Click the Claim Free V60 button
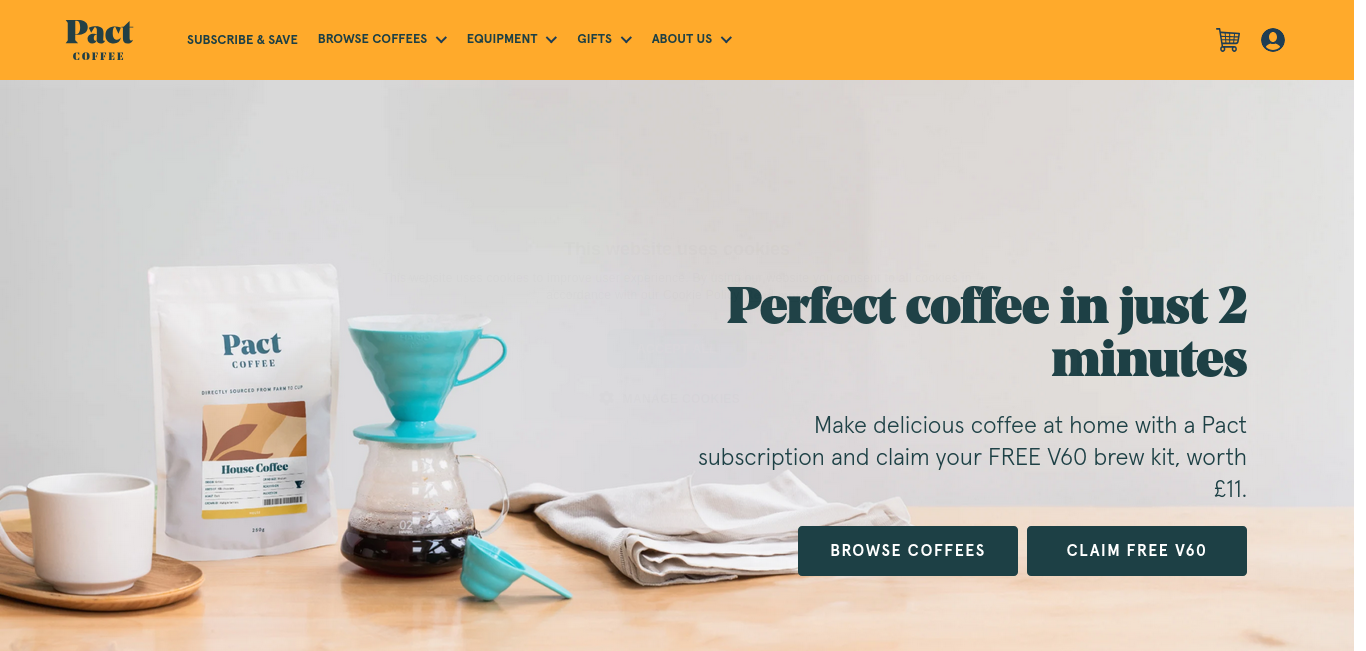The width and height of the screenshot is (1366, 651). 1137,551
